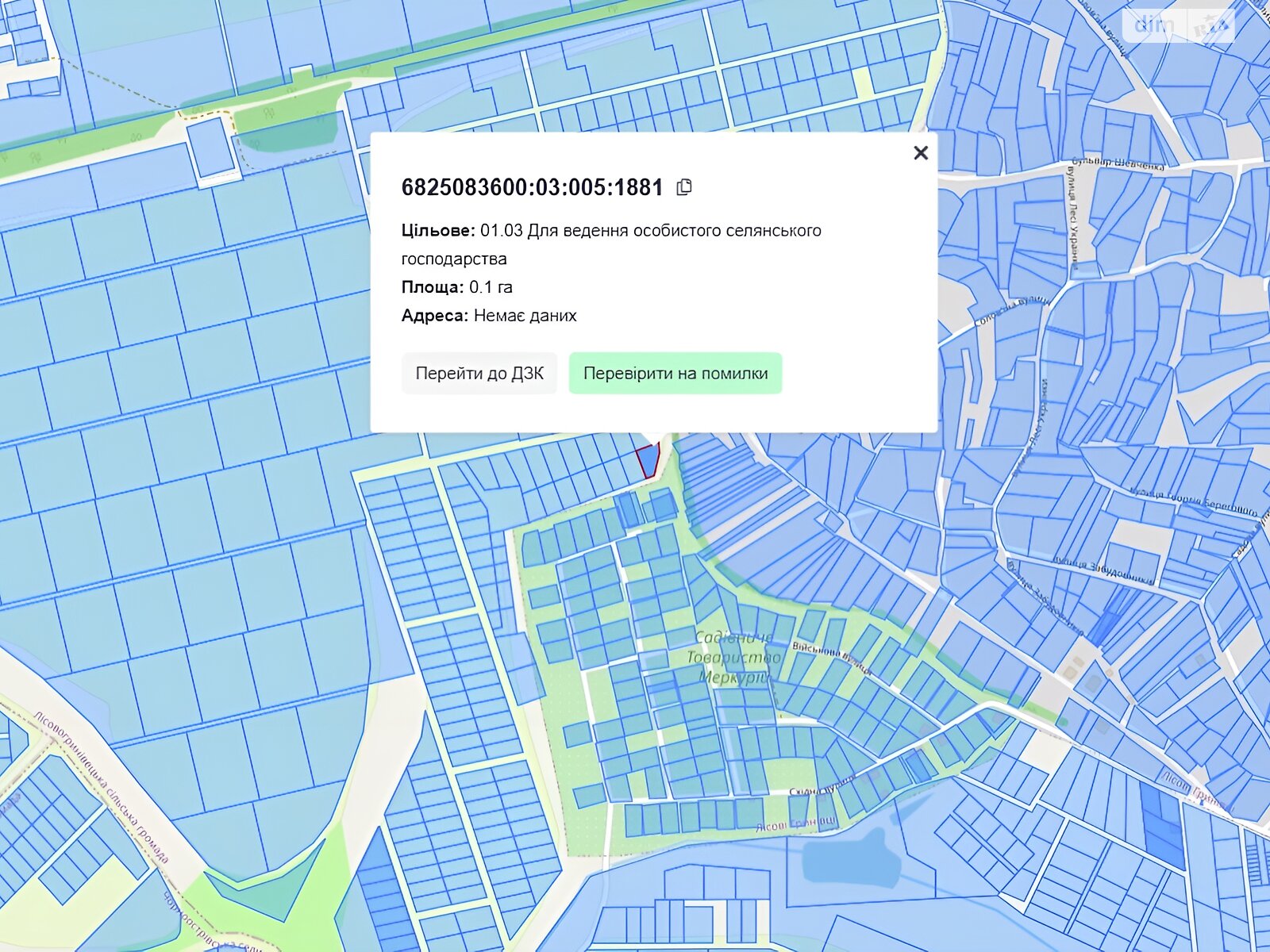Select the red-outlined highlighted parcel
The height and width of the screenshot is (952, 1270).
tap(648, 461)
